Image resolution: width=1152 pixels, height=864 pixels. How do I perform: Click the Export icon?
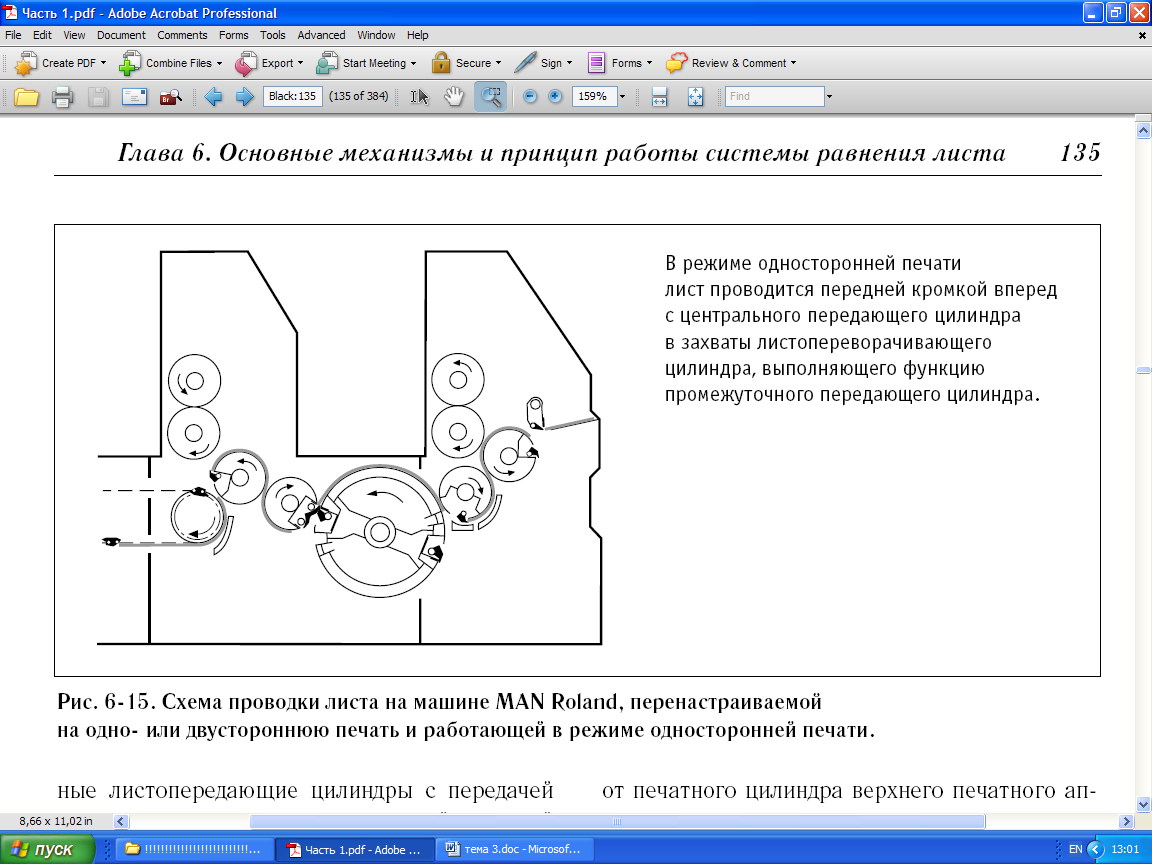(246, 63)
